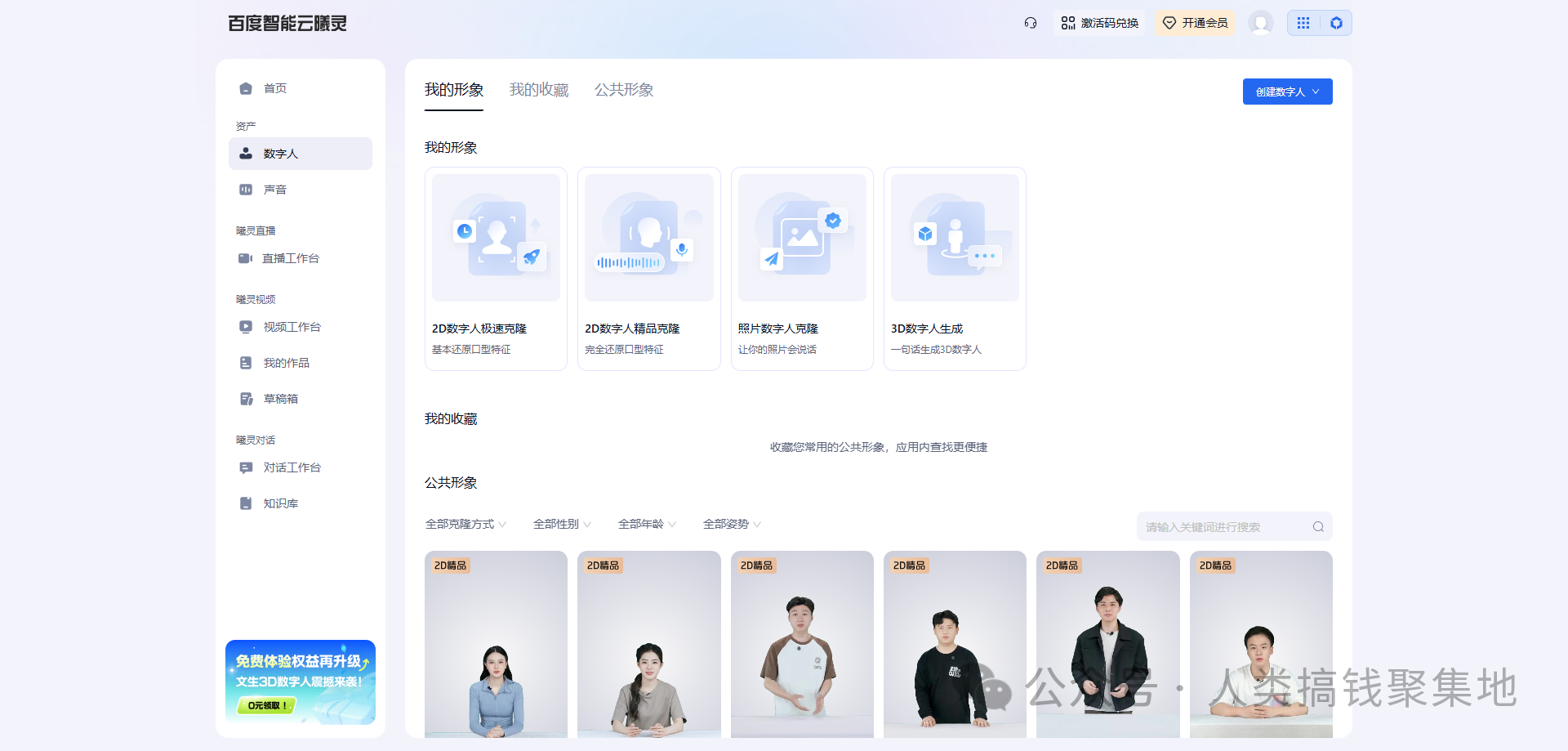
Task: Open the 声音 voice asset icon
Action: point(246,189)
